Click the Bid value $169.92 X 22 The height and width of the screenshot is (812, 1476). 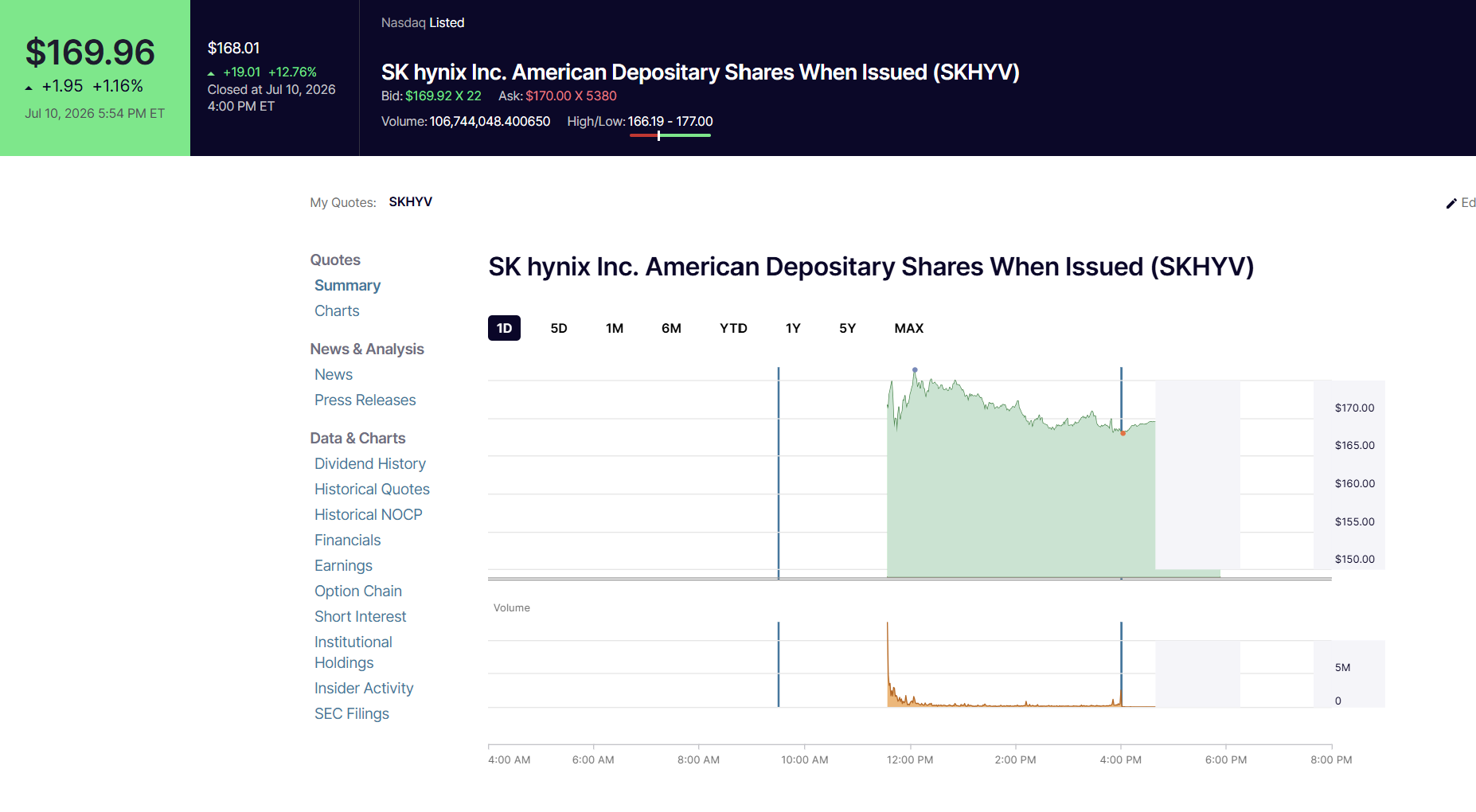[x=443, y=96]
